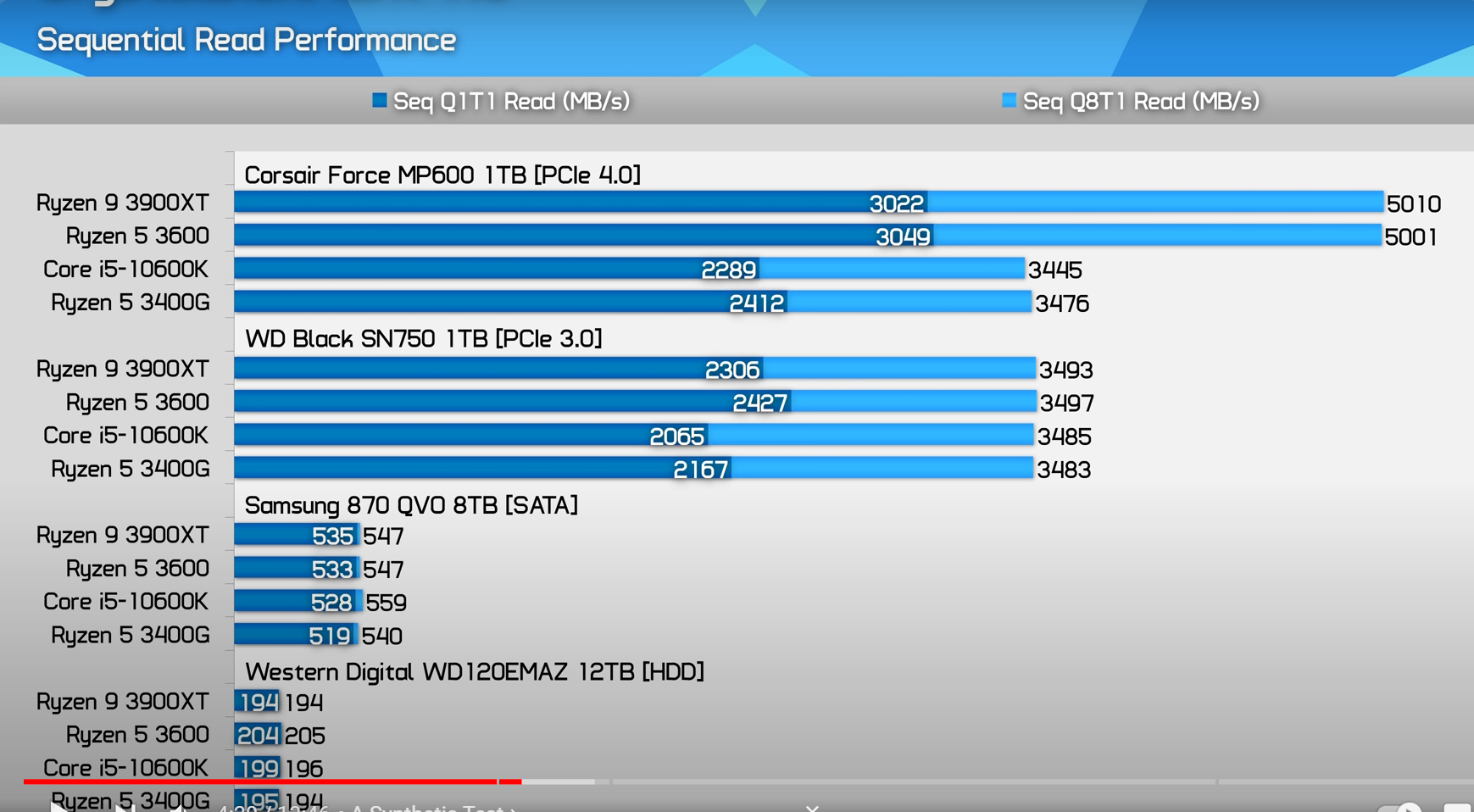Click the light blue Seq Q8T1 legend swatch
1474x812 pixels.
pyautogui.click(x=1009, y=101)
